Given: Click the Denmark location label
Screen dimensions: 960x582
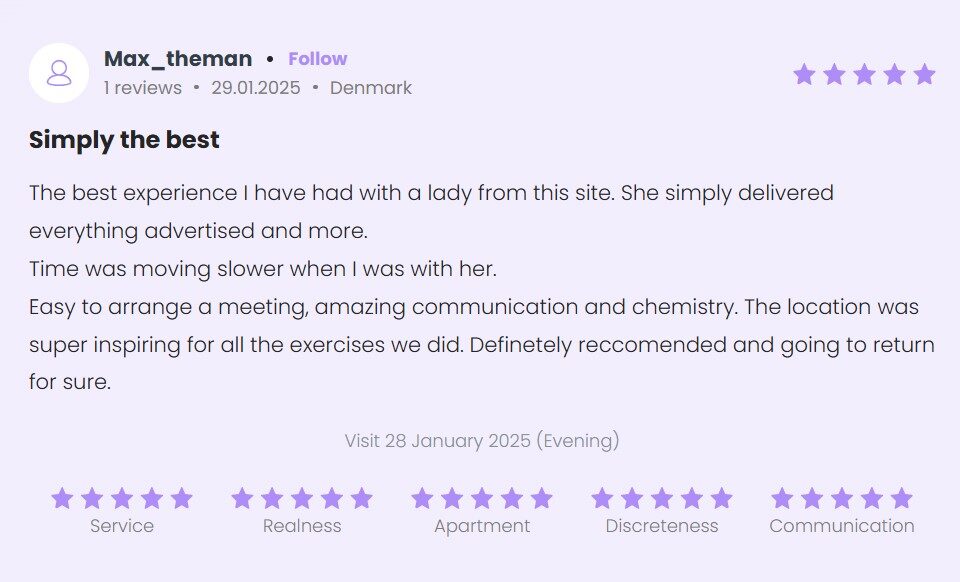Looking at the screenshot, I should coord(371,88).
